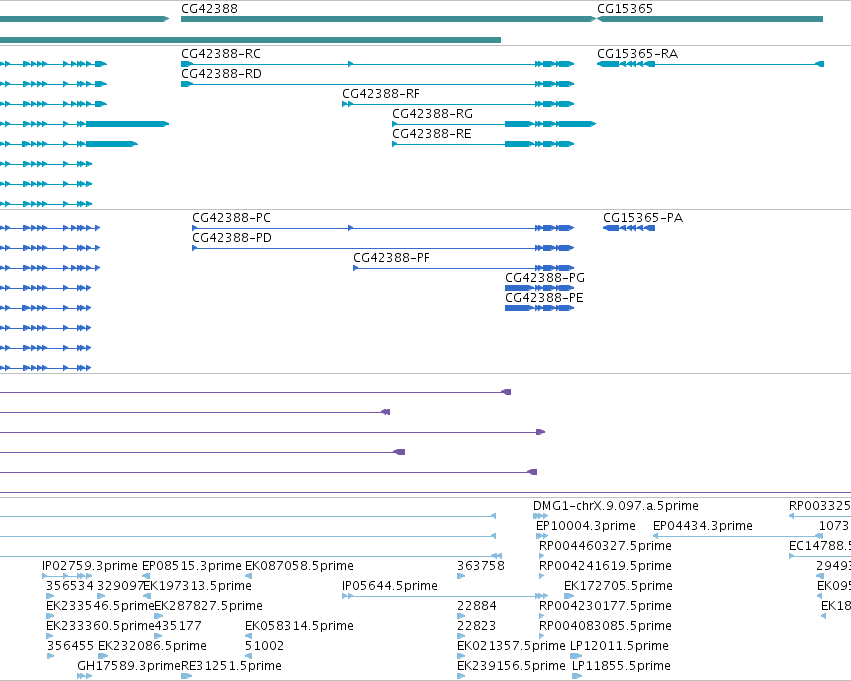851x681 pixels.
Task: Open the EP04434.3prime feature
Action: [703, 526]
